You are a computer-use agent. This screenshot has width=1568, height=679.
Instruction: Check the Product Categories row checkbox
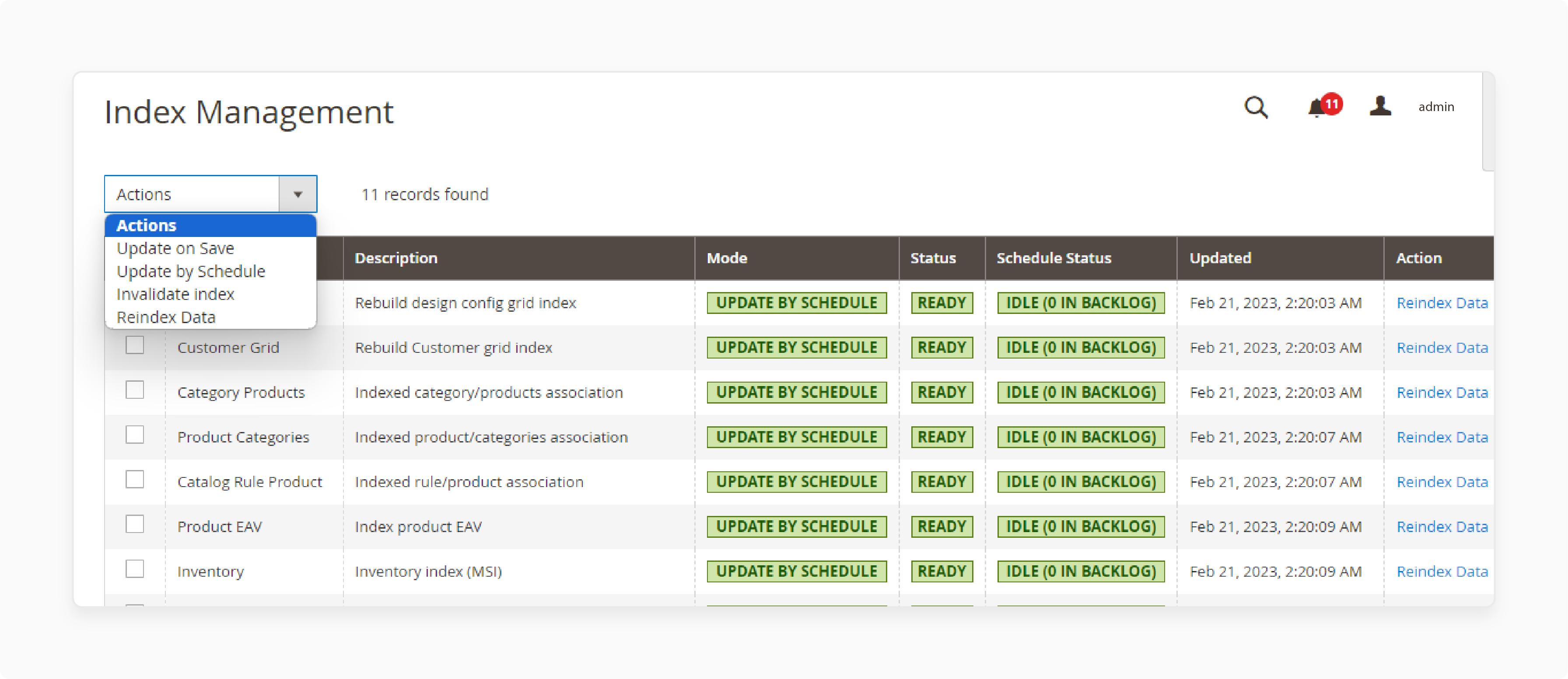point(134,435)
